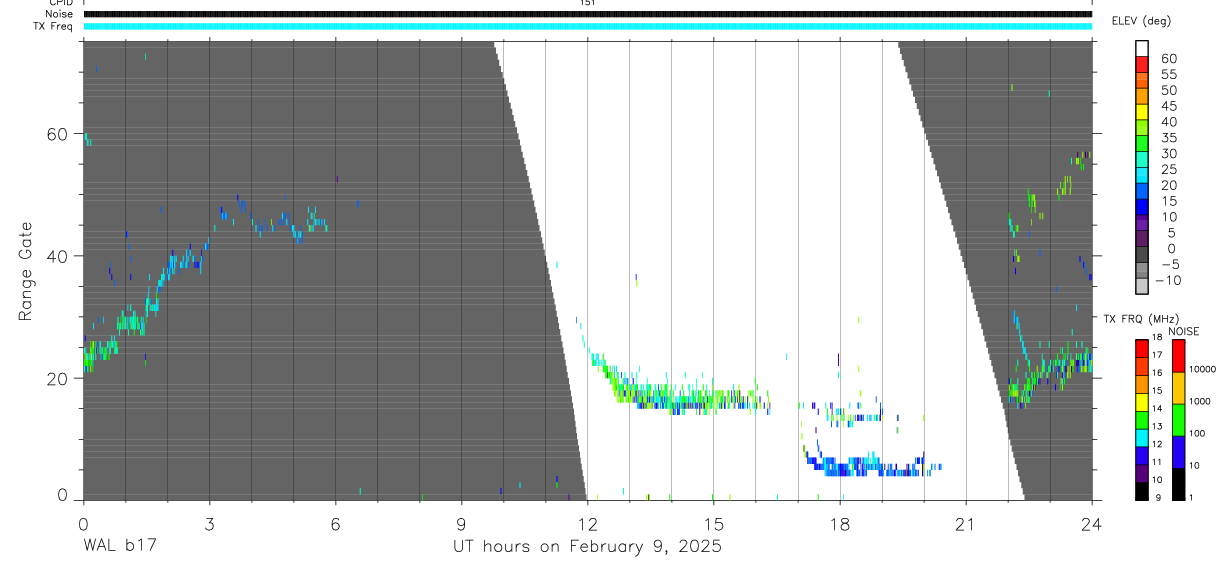Screen dimensions: 1228x567
Task: Click the yellow segment of the NOISE color bar
Action: pyautogui.click(x=1179, y=387)
